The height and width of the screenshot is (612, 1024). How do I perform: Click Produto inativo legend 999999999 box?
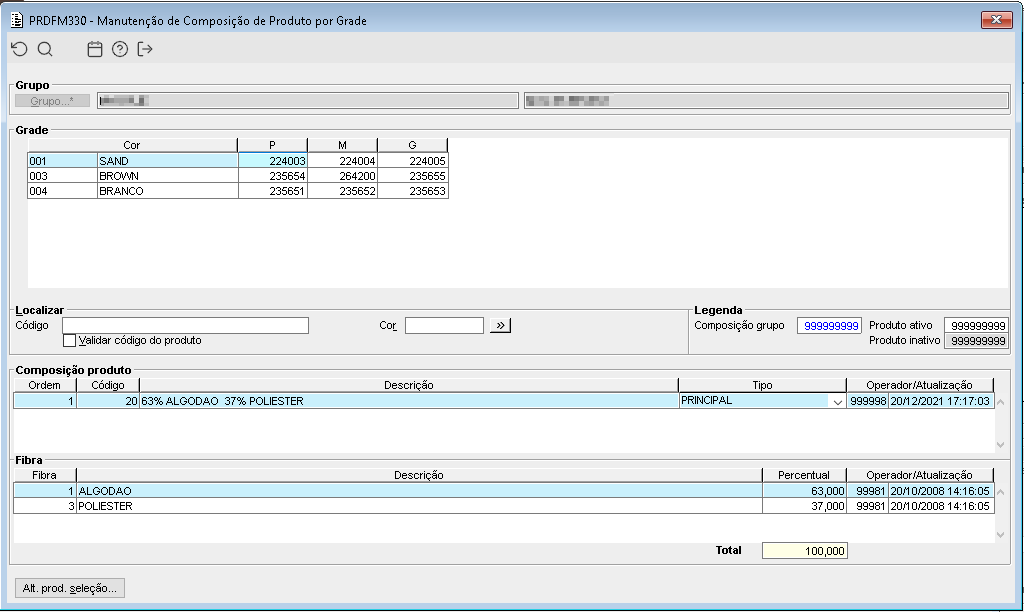(976, 340)
